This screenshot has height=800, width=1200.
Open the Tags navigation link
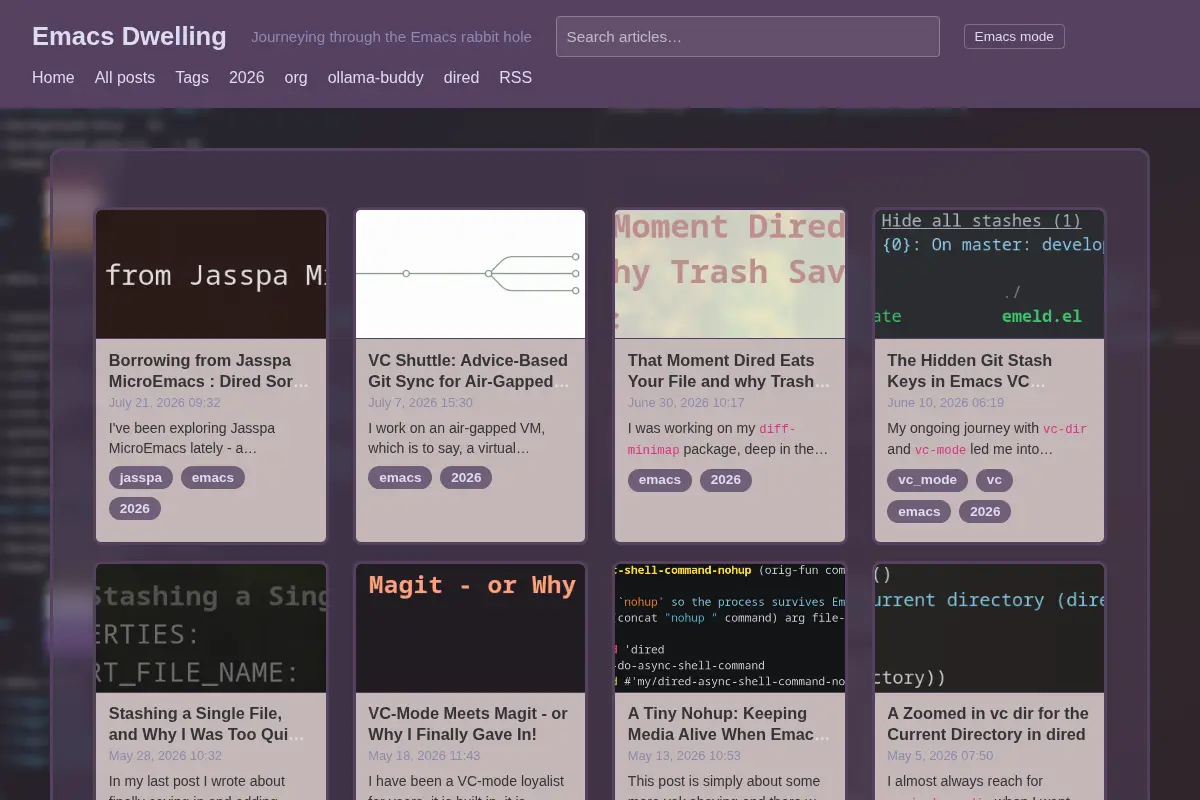tap(192, 77)
